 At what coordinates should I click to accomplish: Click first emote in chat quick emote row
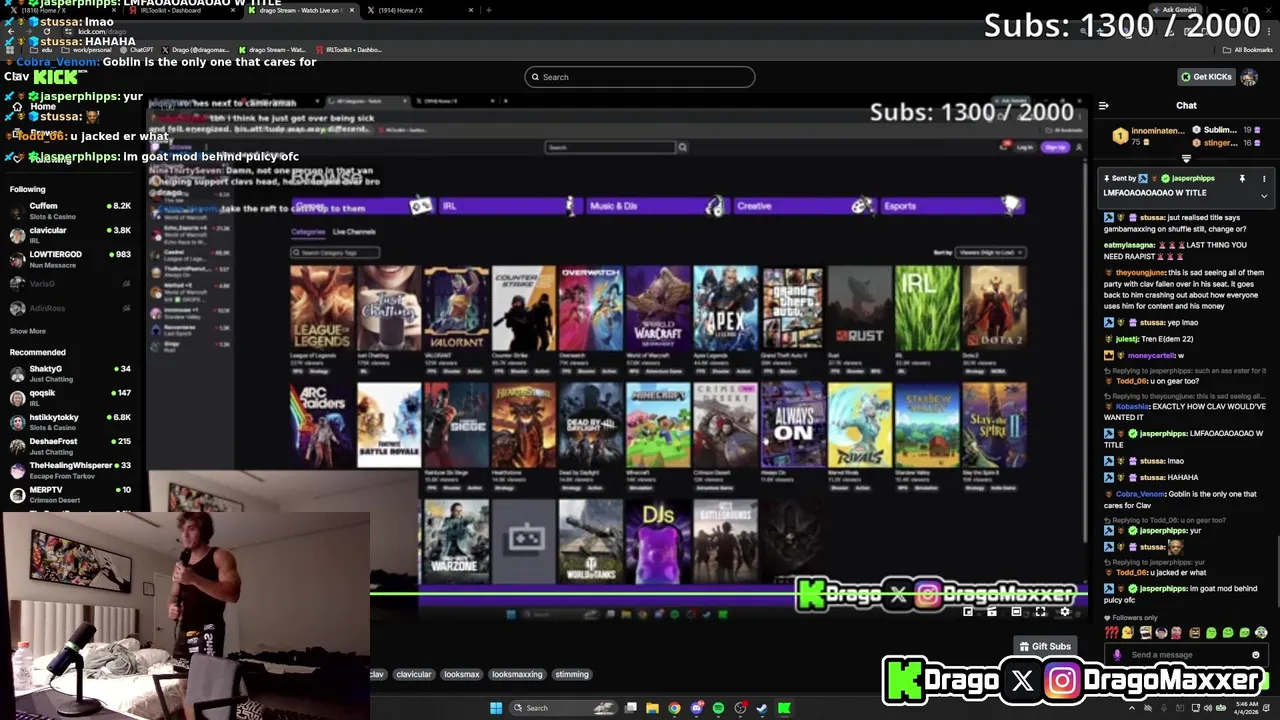(x=1111, y=633)
